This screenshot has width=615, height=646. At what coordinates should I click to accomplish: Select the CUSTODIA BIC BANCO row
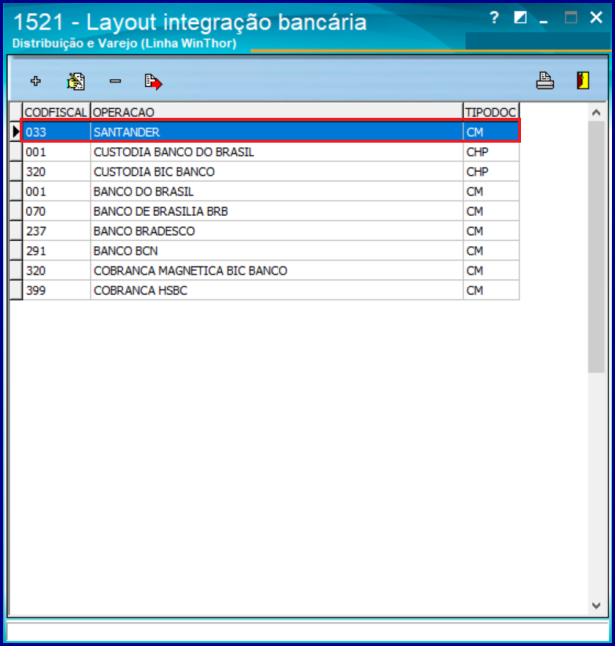tap(271, 172)
